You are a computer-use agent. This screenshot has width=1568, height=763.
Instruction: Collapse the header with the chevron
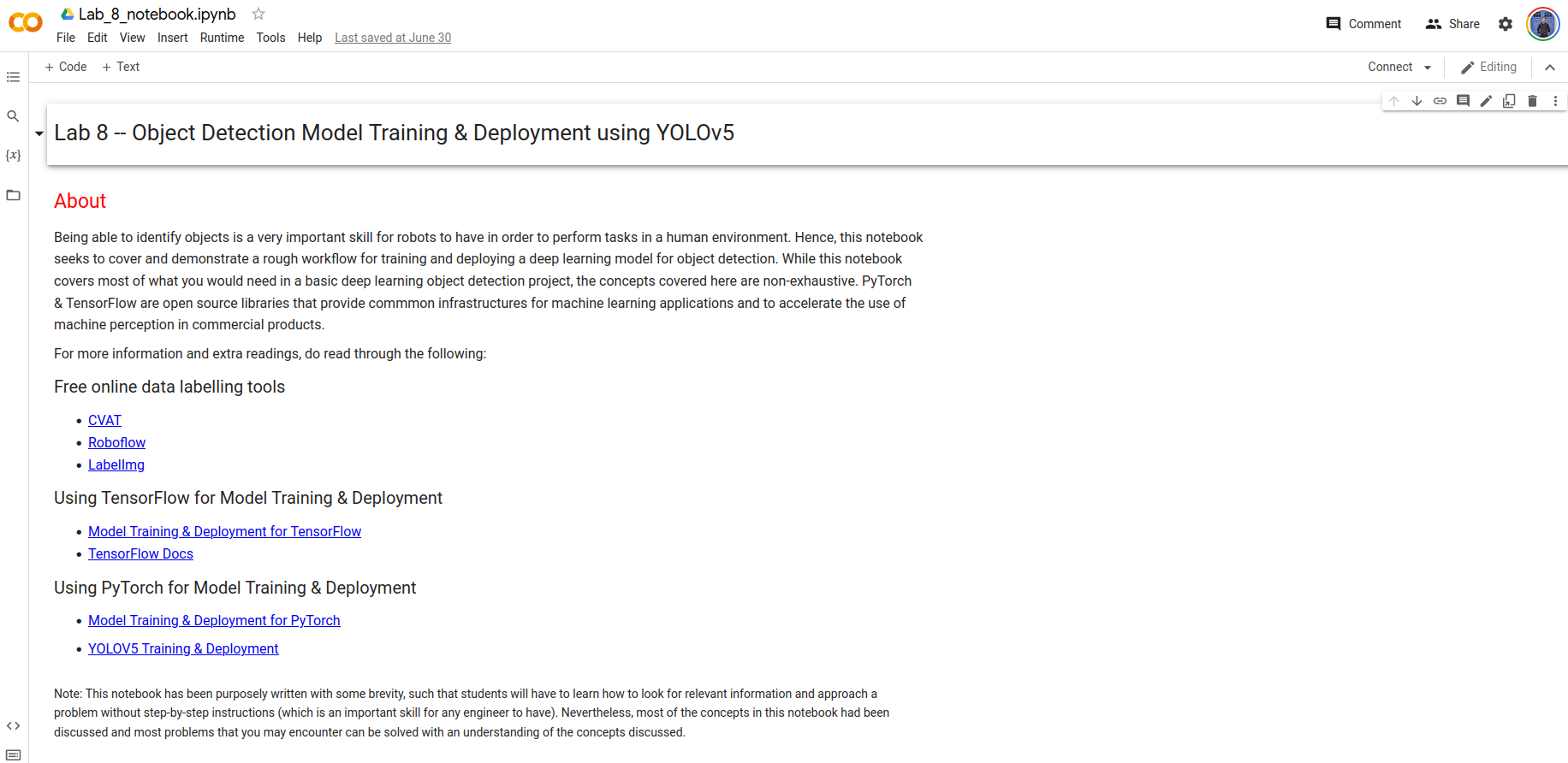[x=1550, y=68]
